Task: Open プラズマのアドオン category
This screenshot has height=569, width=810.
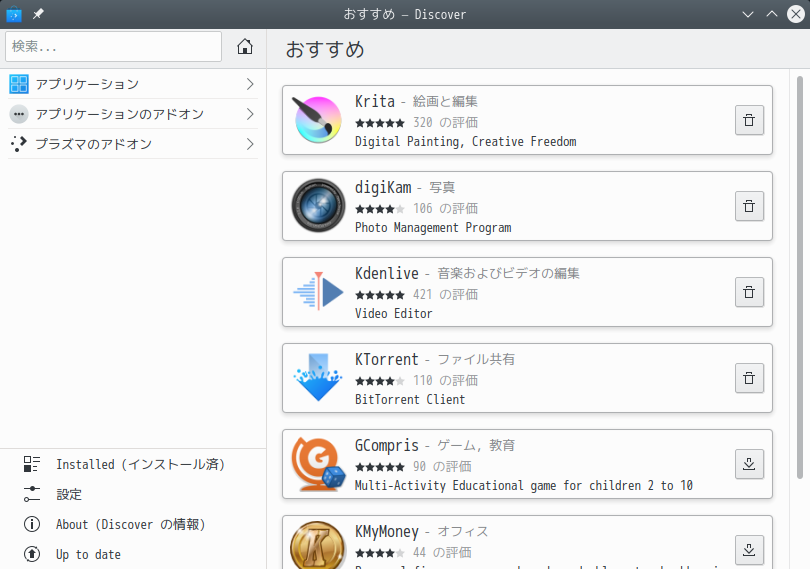Action: (x=133, y=144)
